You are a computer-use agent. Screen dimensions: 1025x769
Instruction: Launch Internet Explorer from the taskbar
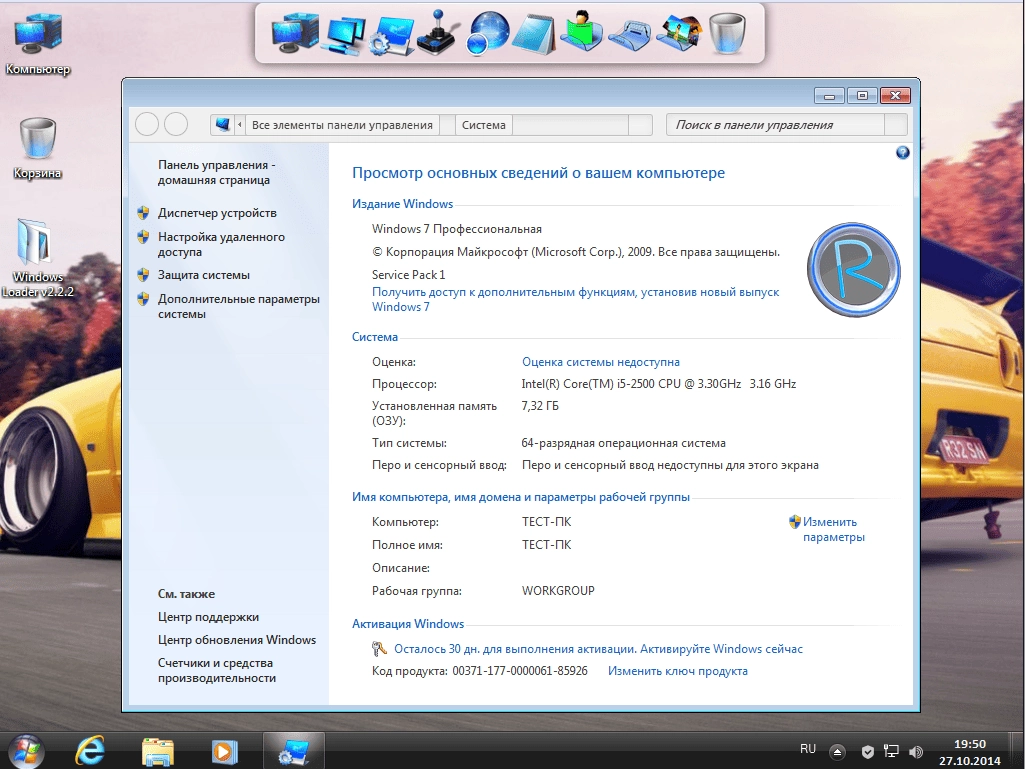click(x=90, y=750)
